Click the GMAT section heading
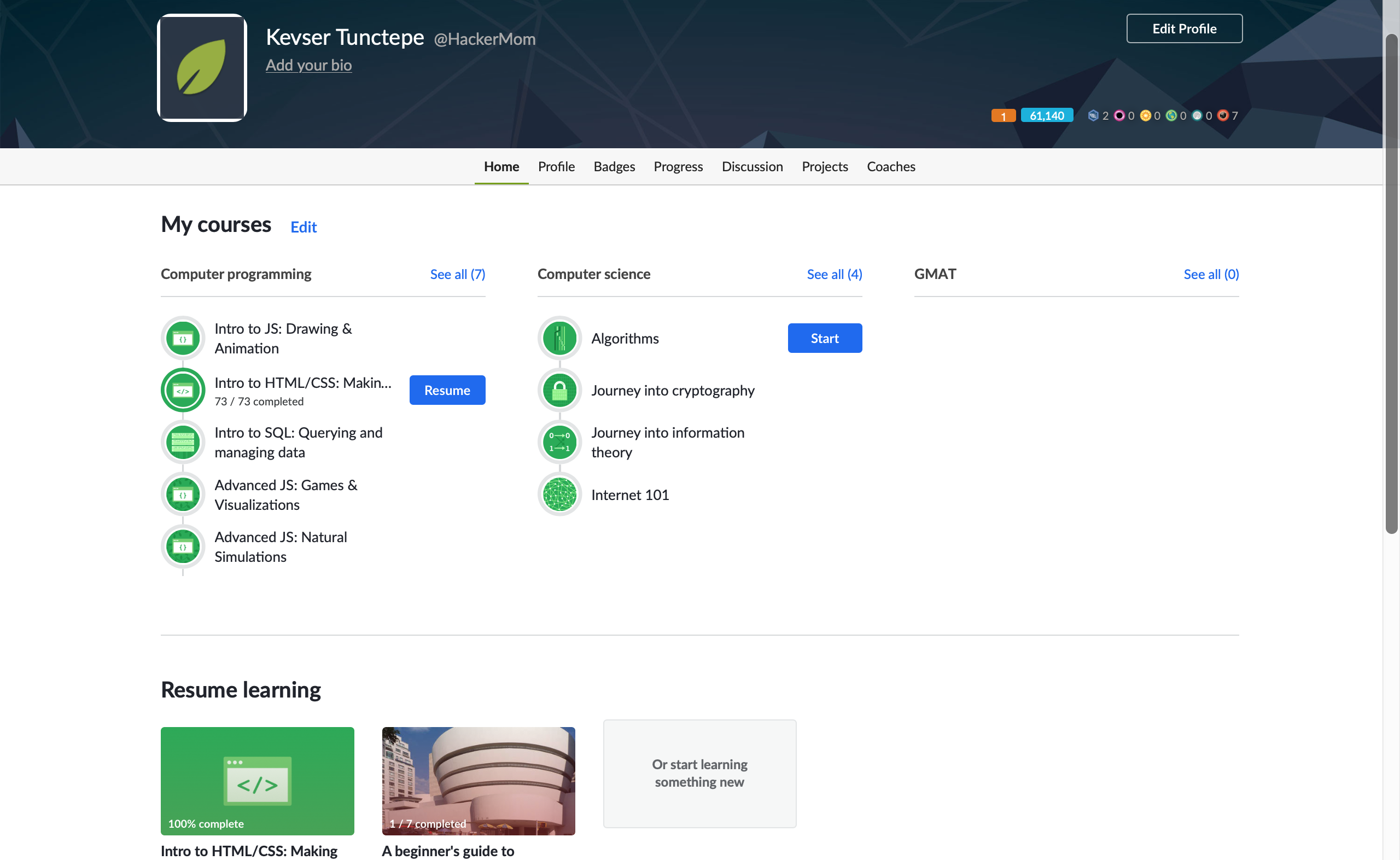 (935, 274)
